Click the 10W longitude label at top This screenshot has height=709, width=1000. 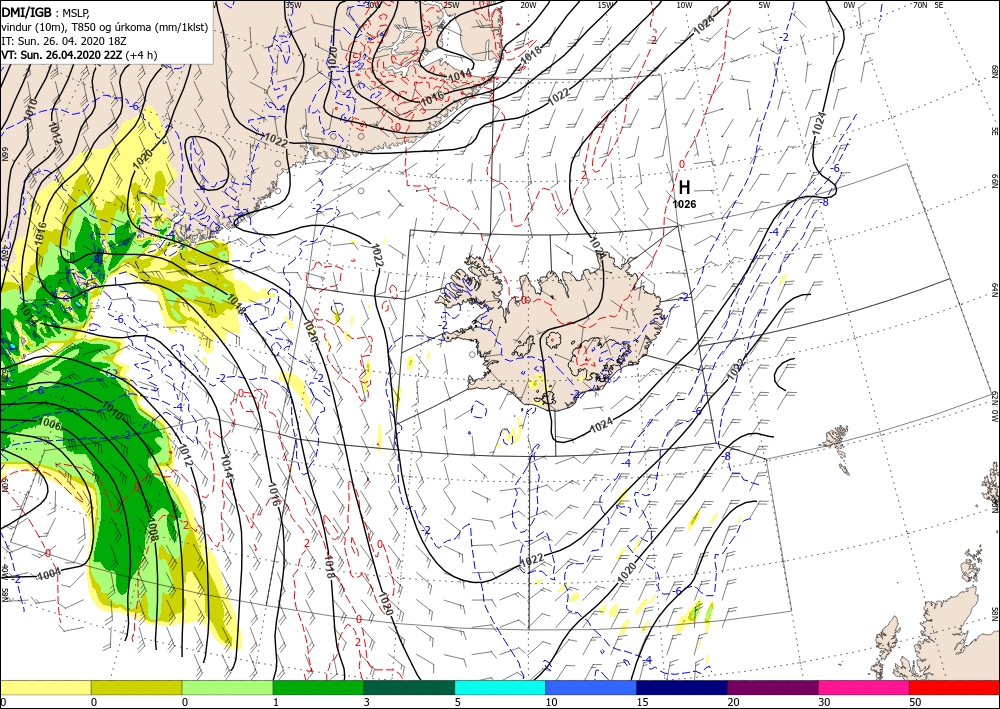point(684,5)
